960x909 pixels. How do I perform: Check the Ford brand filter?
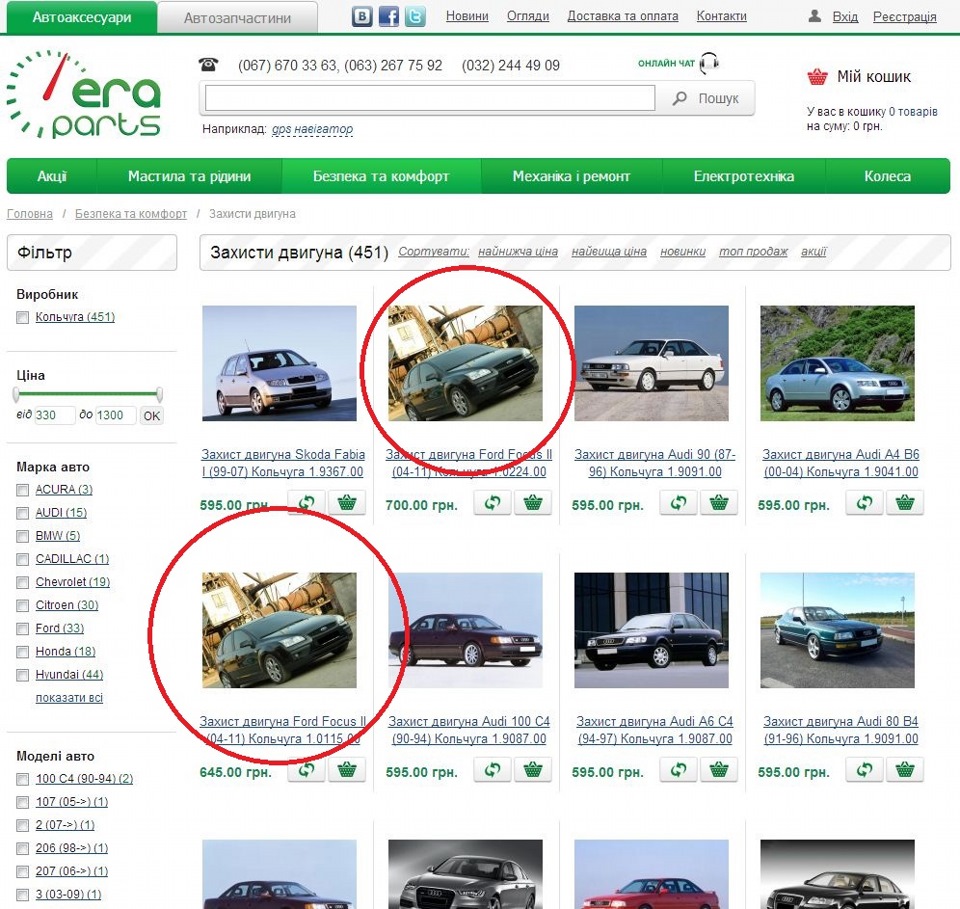23,629
